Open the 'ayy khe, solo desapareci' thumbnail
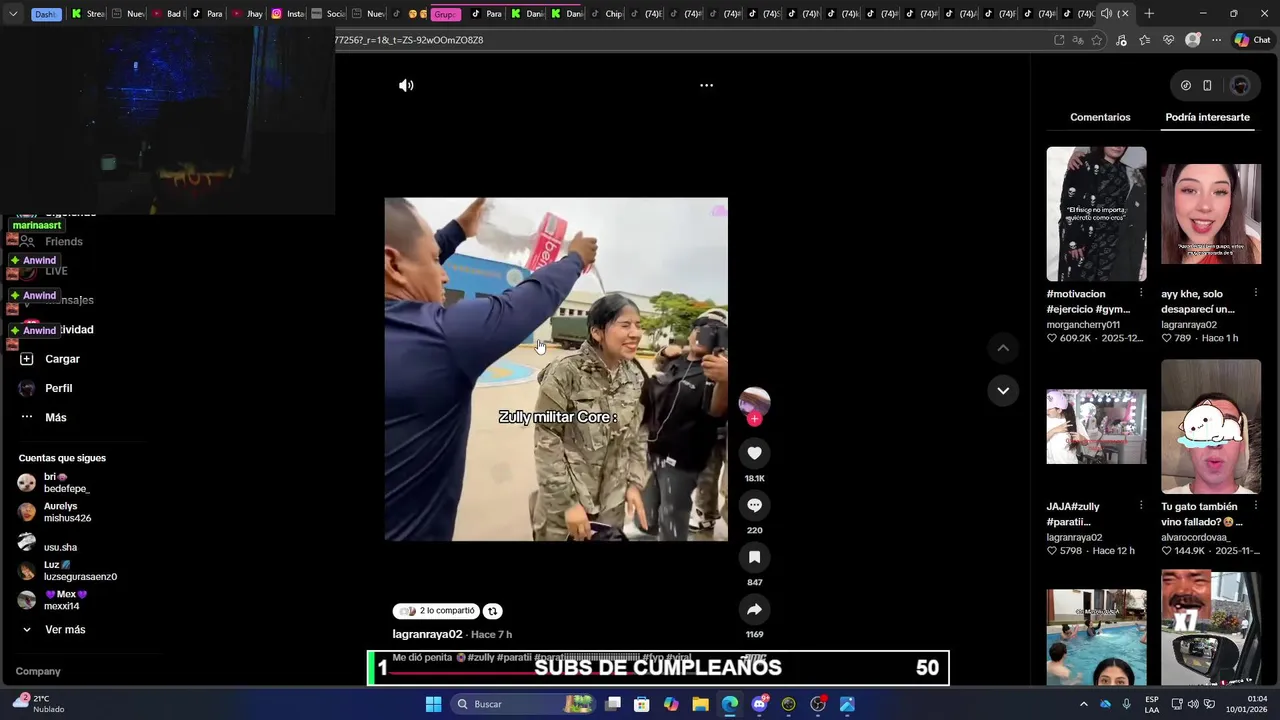This screenshot has width=1280, height=720. click(1211, 214)
